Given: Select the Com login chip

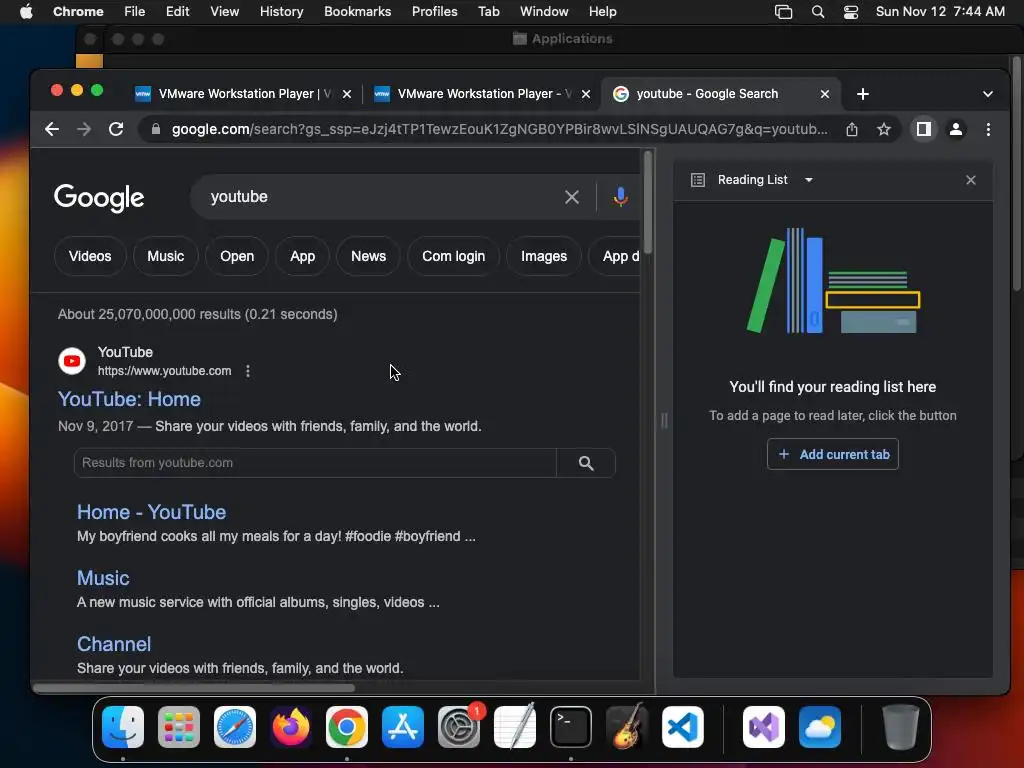Looking at the screenshot, I should click(453, 256).
